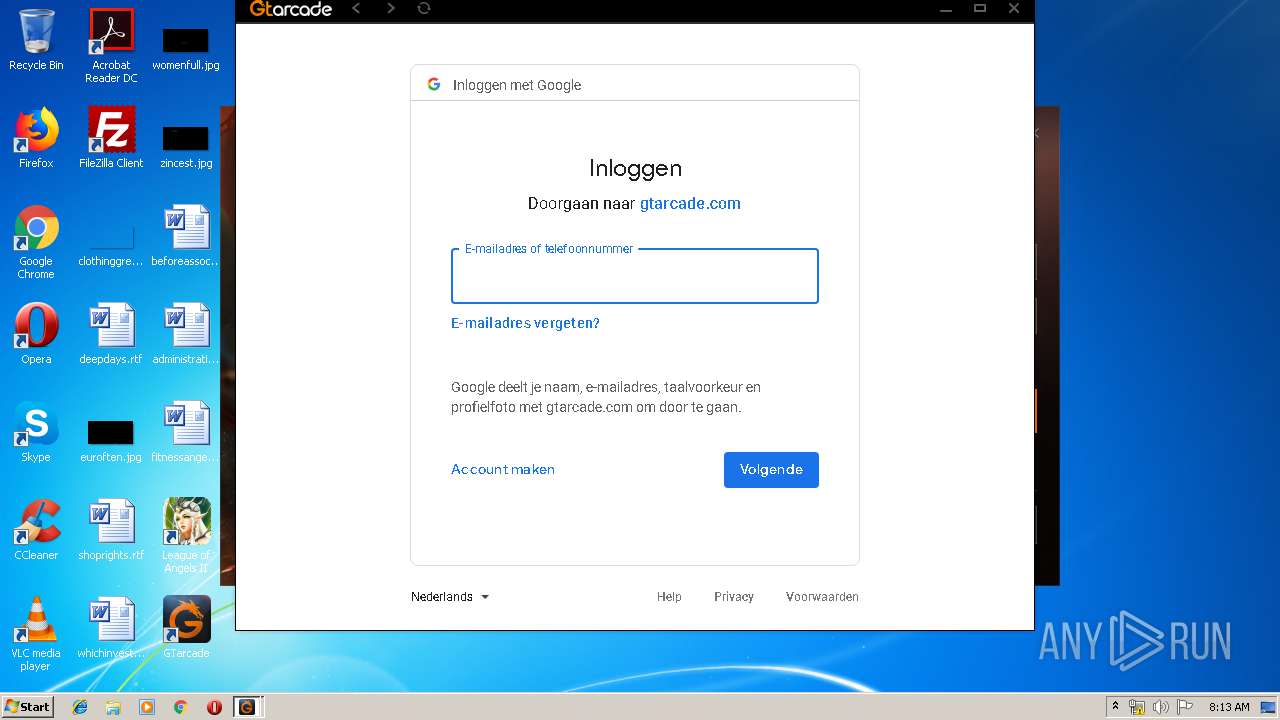
Task: Select shoprights.rtf document
Action: pos(111,530)
